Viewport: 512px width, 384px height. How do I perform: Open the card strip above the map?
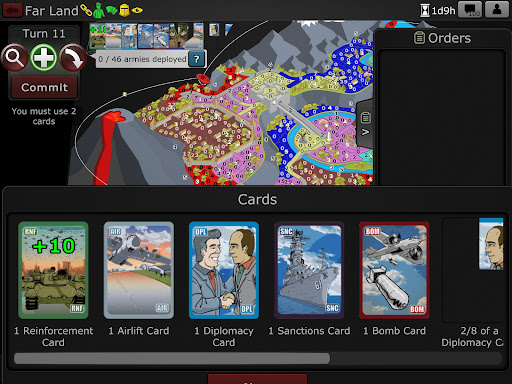pyautogui.click(x=147, y=36)
